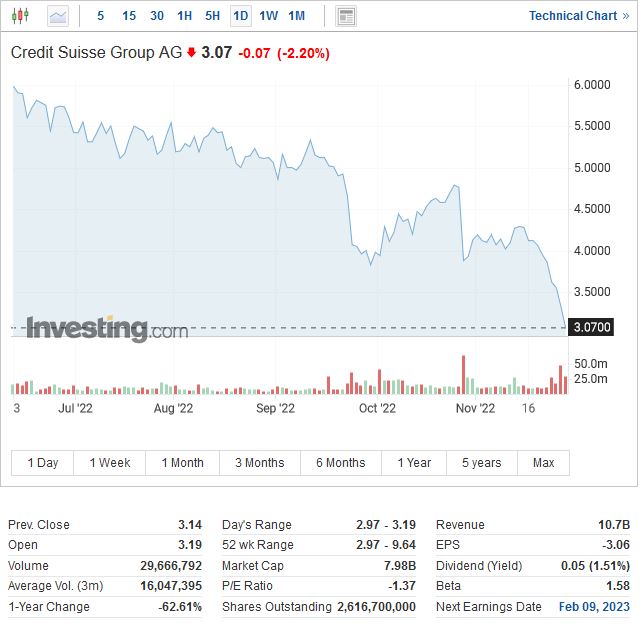Select the 3 Months range tab
This screenshot has height=625, width=642.
click(260, 463)
